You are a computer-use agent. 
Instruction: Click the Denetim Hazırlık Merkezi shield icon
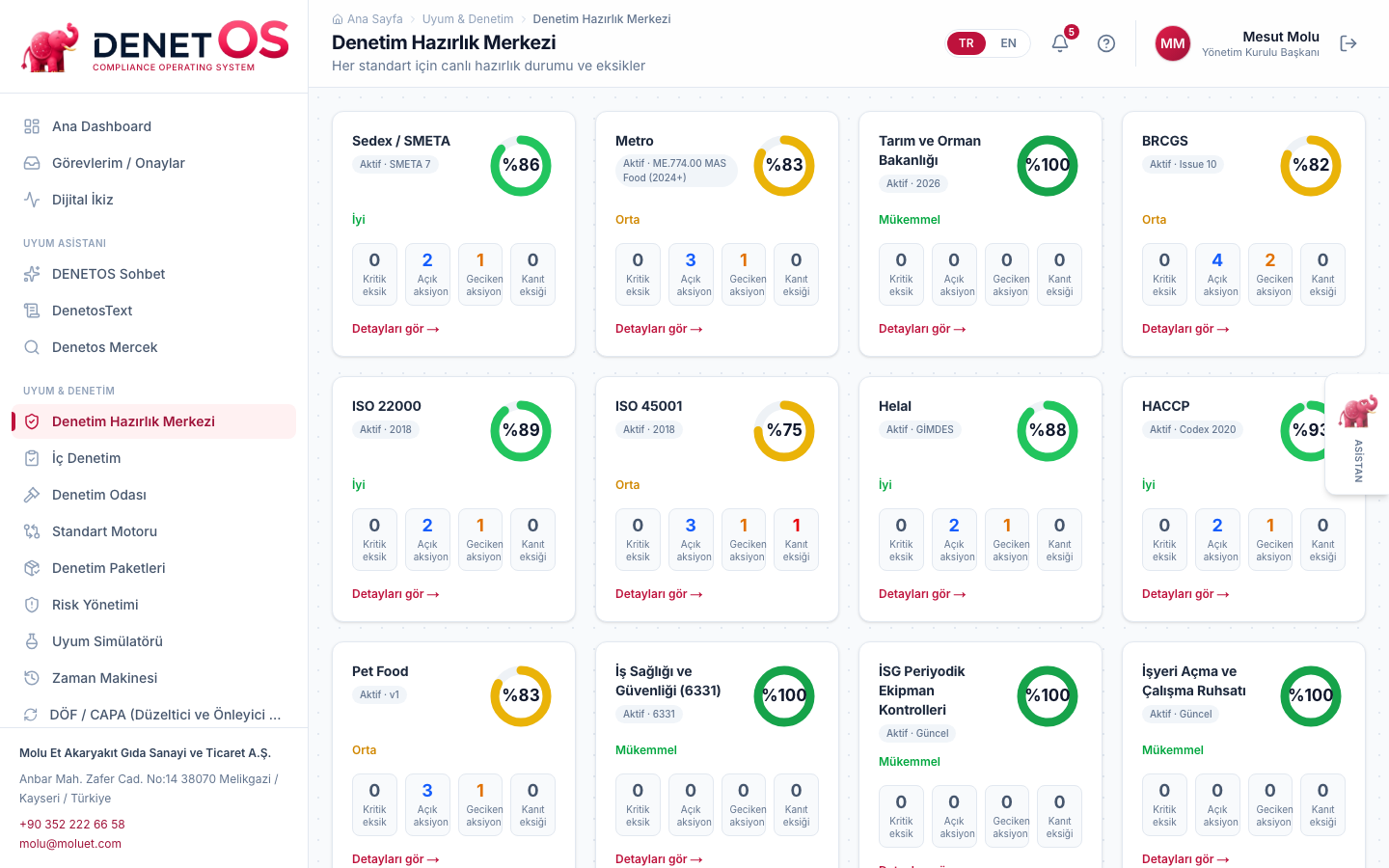point(32,421)
